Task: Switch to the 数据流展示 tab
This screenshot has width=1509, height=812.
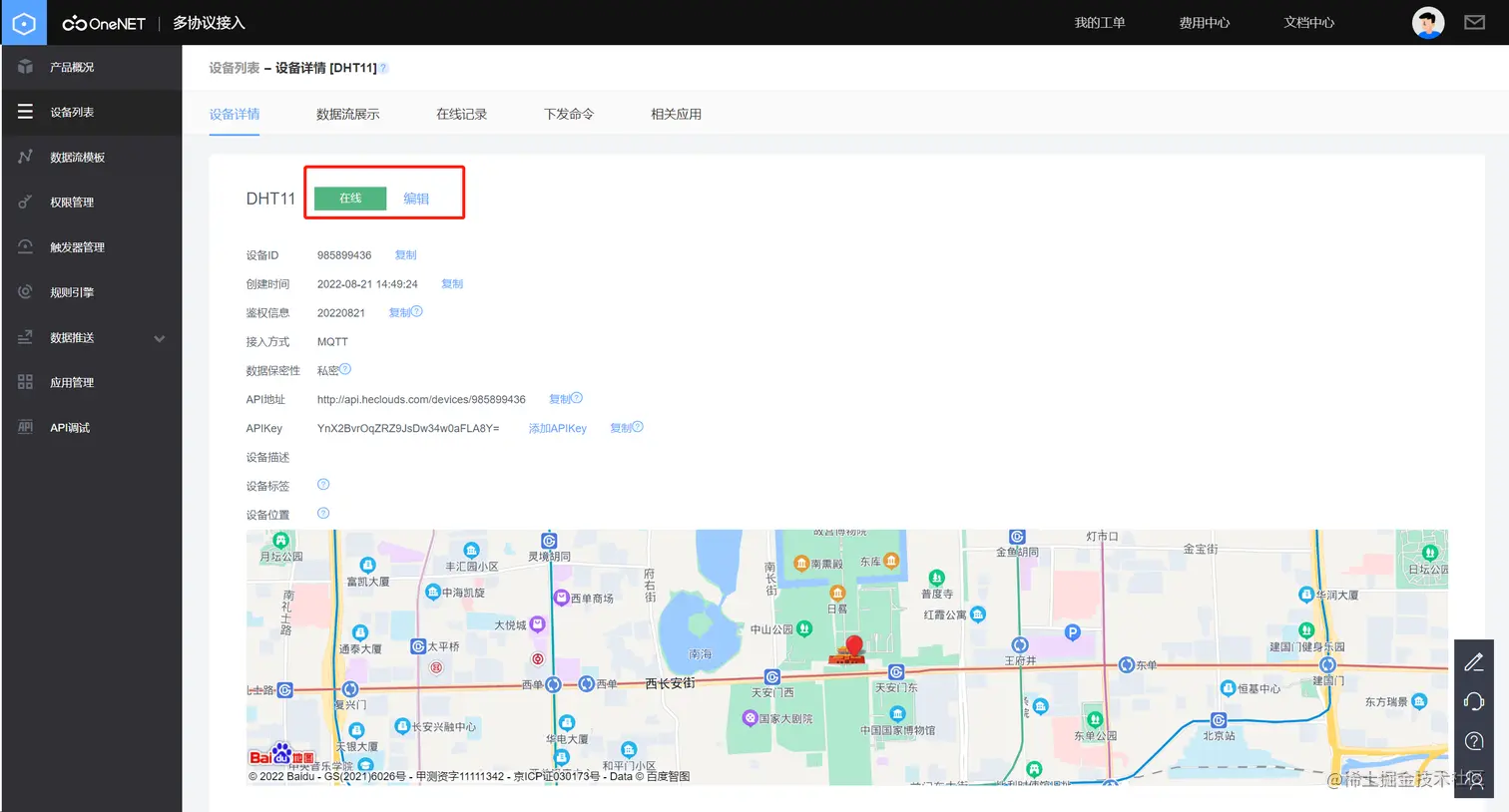Action: click(348, 114)
